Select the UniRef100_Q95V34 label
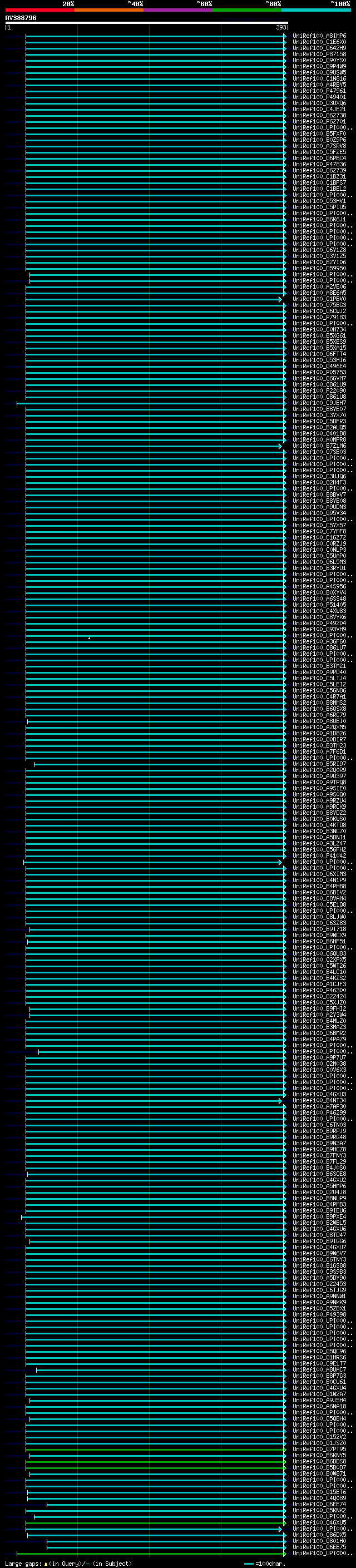The height and width of the screenshot is (1568, 356). point(319,513)
